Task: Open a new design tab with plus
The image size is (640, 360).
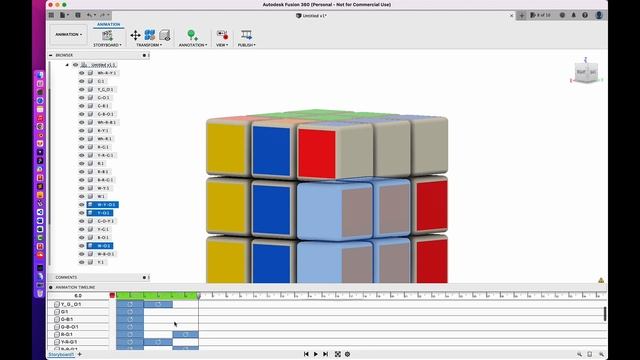Action: (522, 16)
